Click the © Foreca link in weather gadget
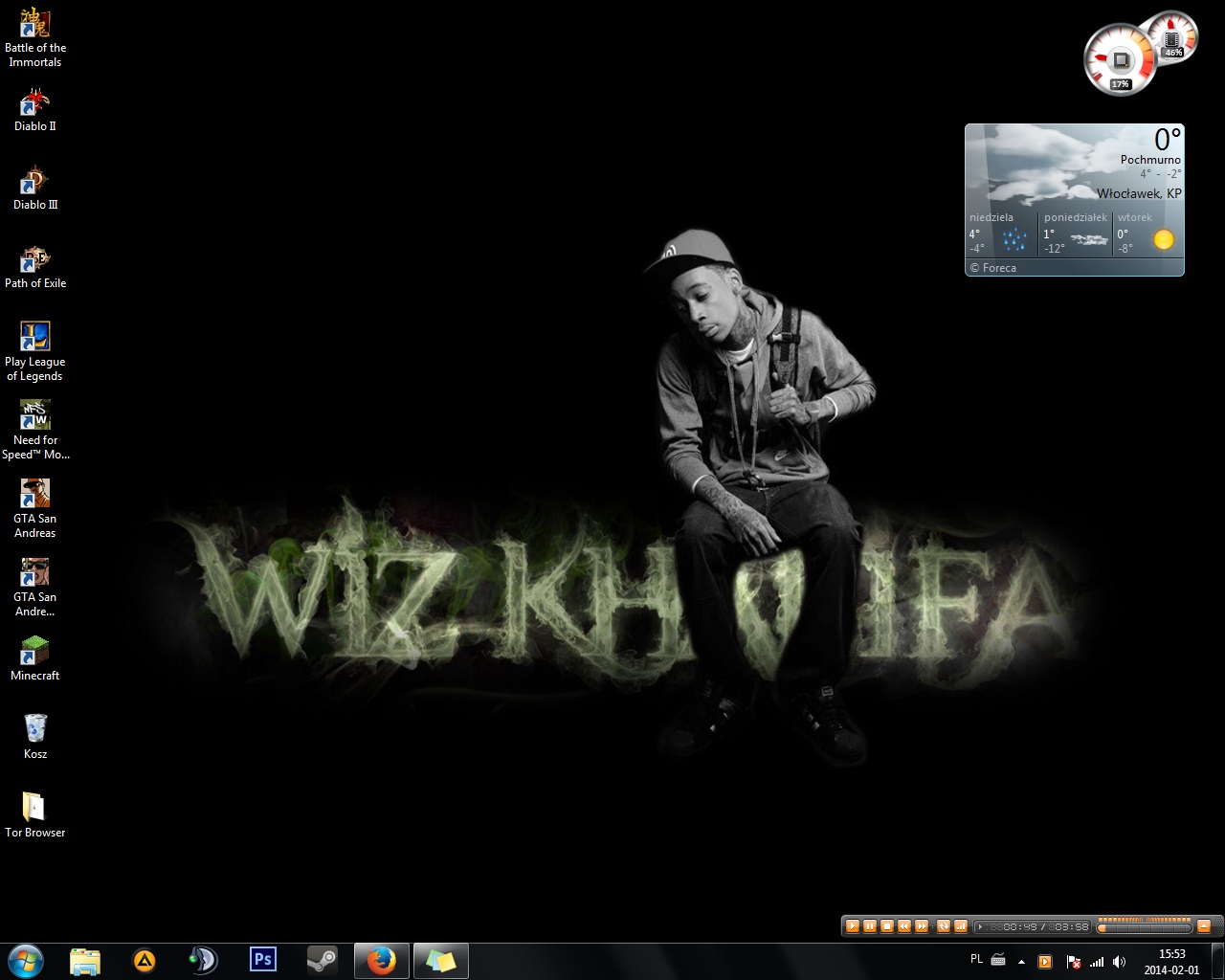Screen dimensions: 1225x980 coord(993,268)
